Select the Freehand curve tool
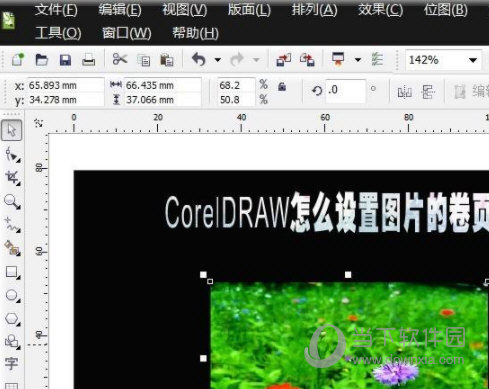The image size is (489, 389). [12, 225]
